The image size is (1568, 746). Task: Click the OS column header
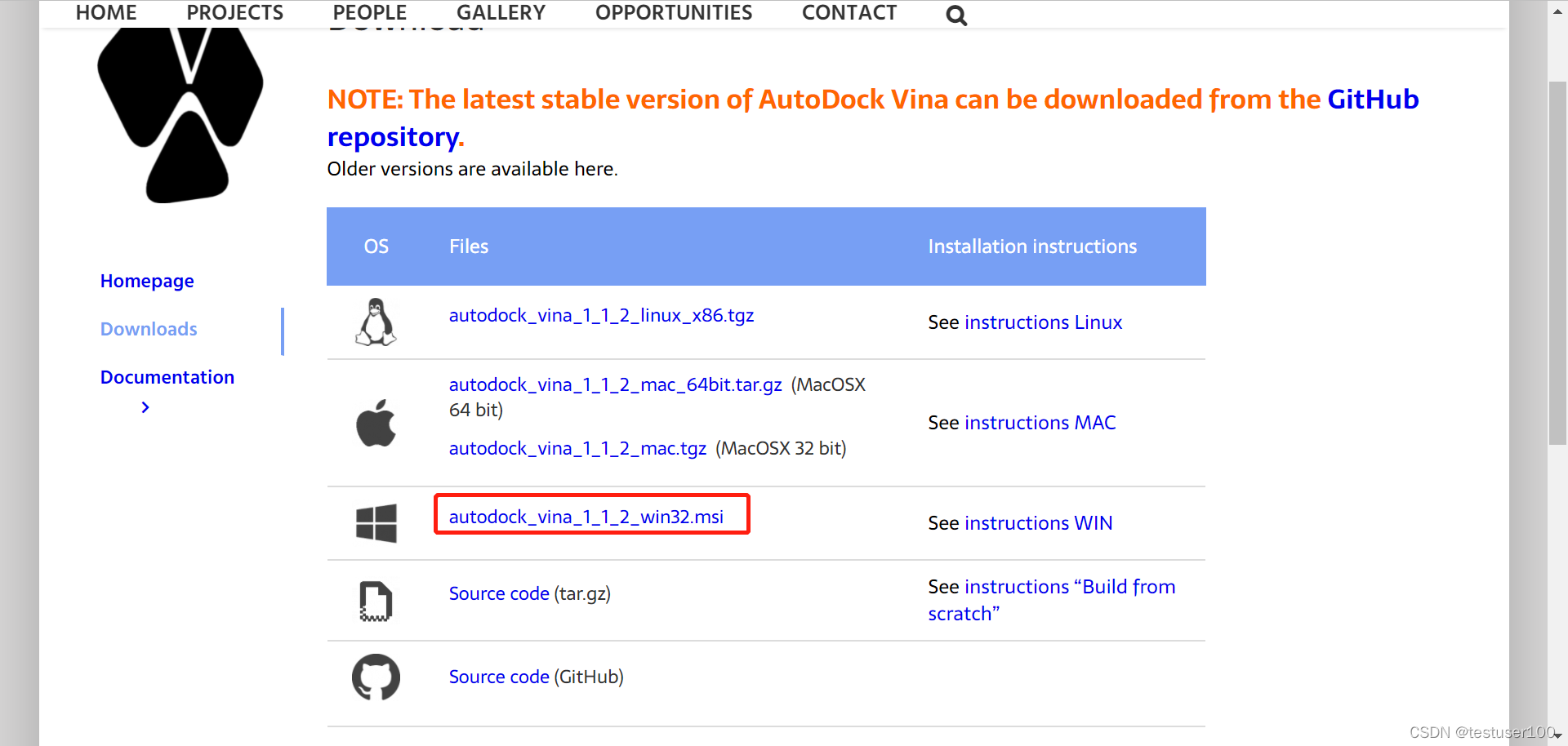pyautogui.click(x=376, y=246)
